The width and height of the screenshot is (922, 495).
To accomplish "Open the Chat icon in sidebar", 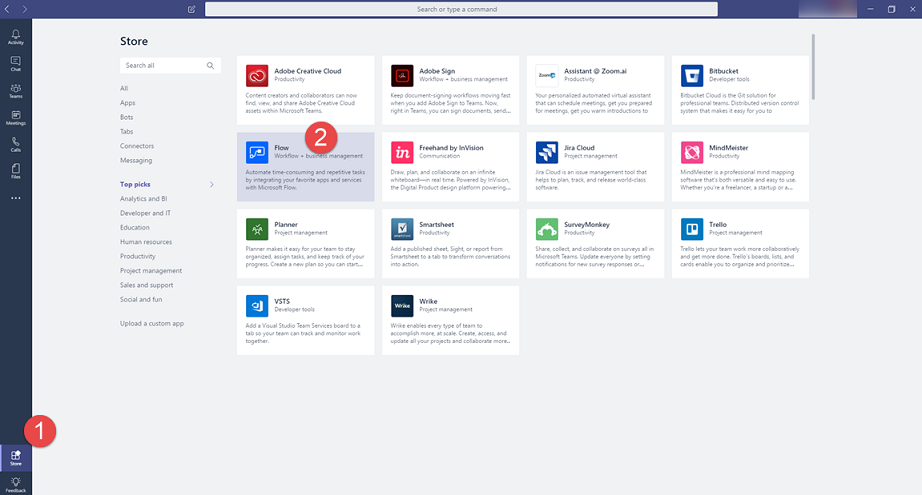I will pyautogui.click(x=15, y=64).
